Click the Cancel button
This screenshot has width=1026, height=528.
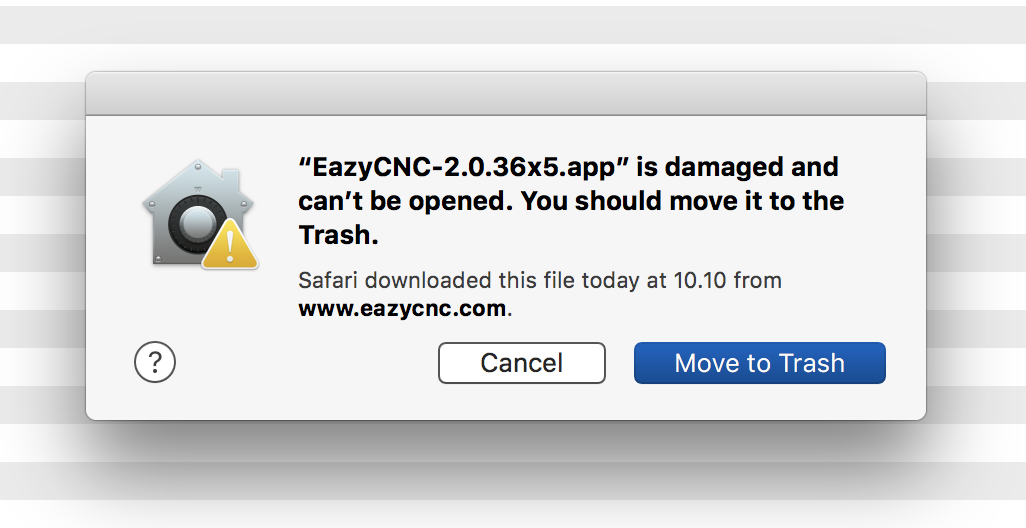pyautogui.click(x=522, y=362)
